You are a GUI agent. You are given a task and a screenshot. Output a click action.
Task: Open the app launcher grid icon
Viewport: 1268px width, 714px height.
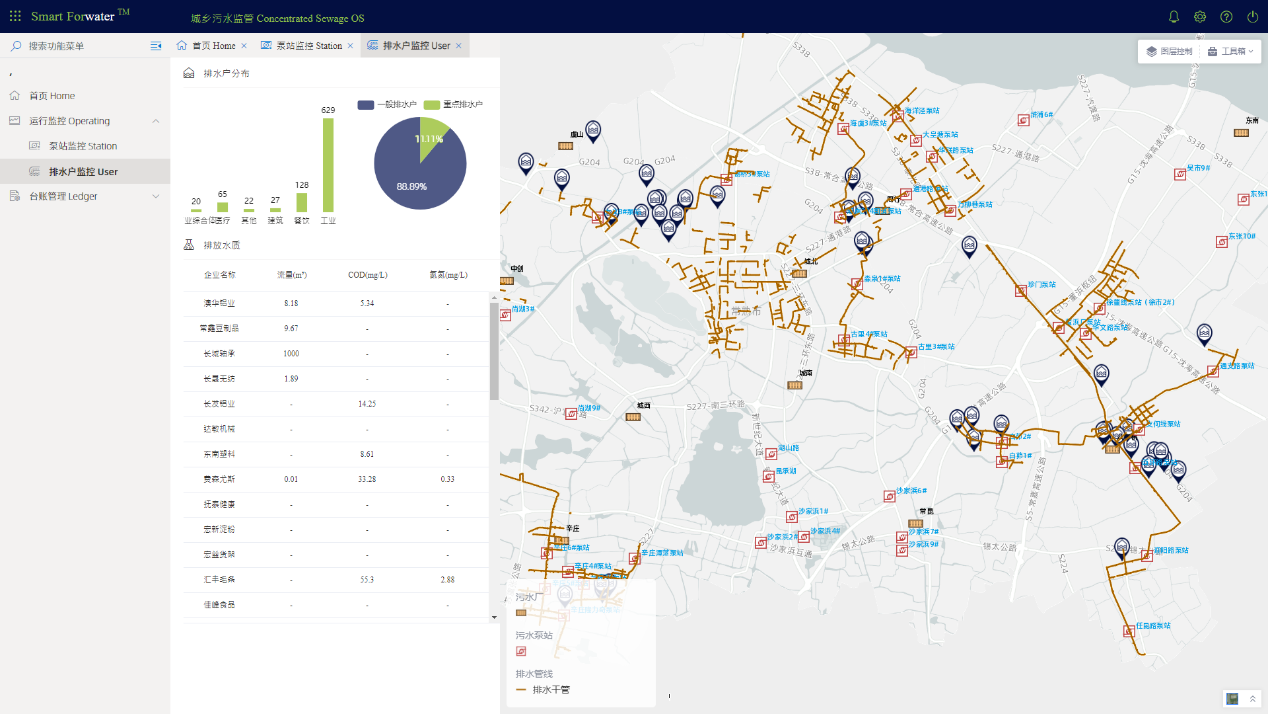tap(15, 16)
